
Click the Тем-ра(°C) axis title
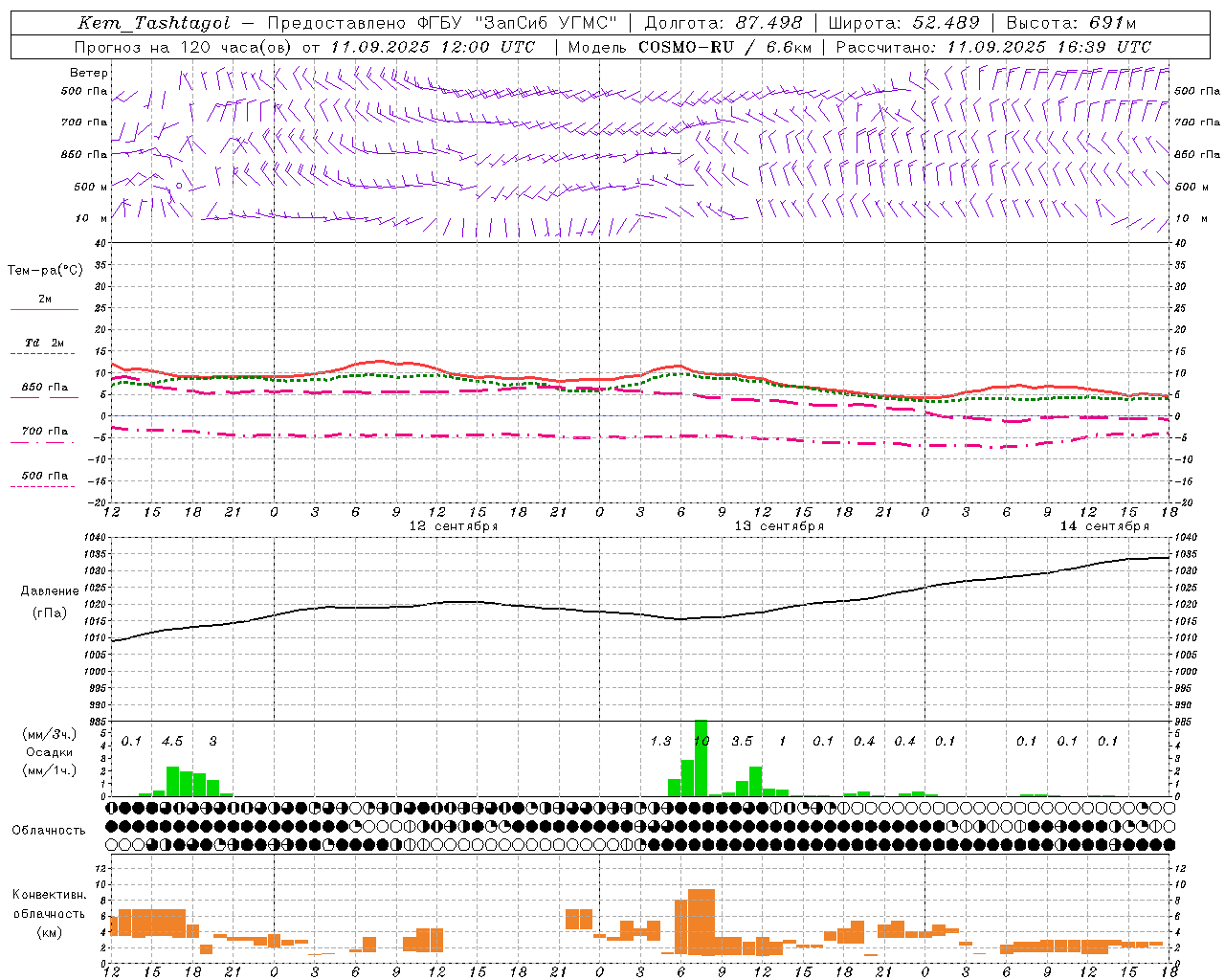[x=45, y=271]
